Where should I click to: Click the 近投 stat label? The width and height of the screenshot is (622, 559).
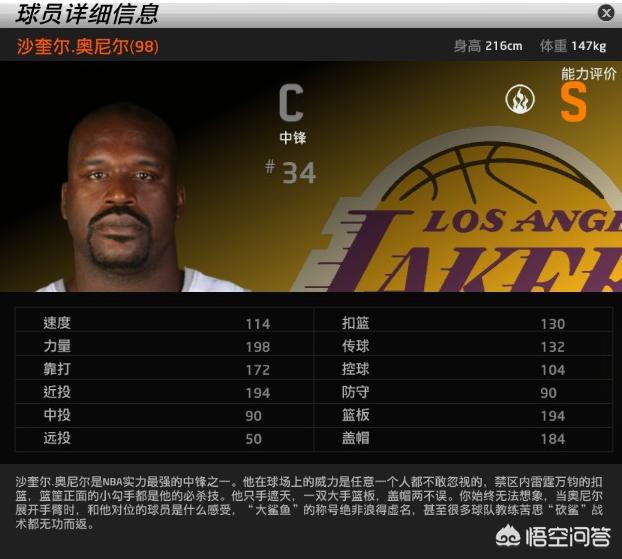pos(57,392)
